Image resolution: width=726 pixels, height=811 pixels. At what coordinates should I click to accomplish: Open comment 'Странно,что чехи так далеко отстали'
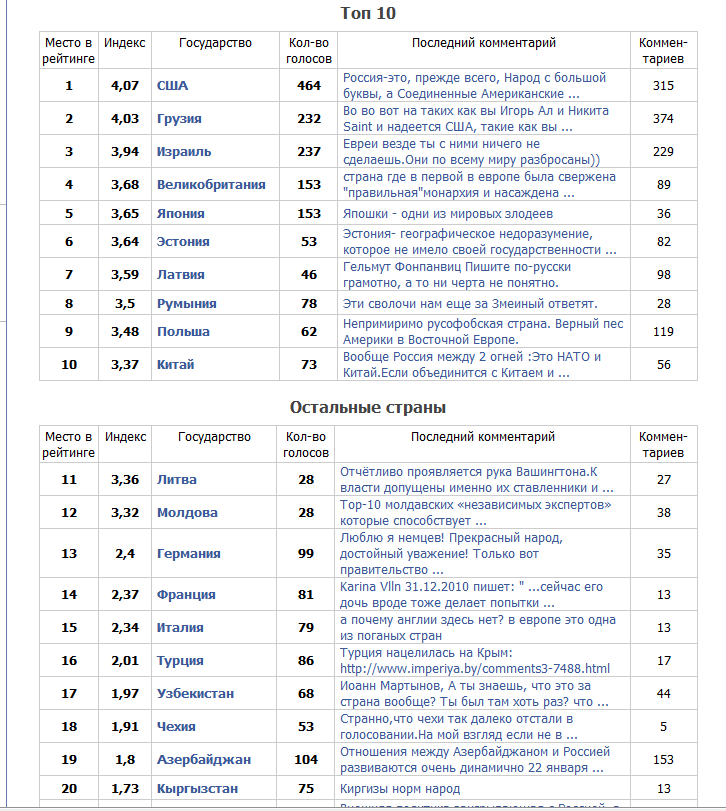point(459,727)
